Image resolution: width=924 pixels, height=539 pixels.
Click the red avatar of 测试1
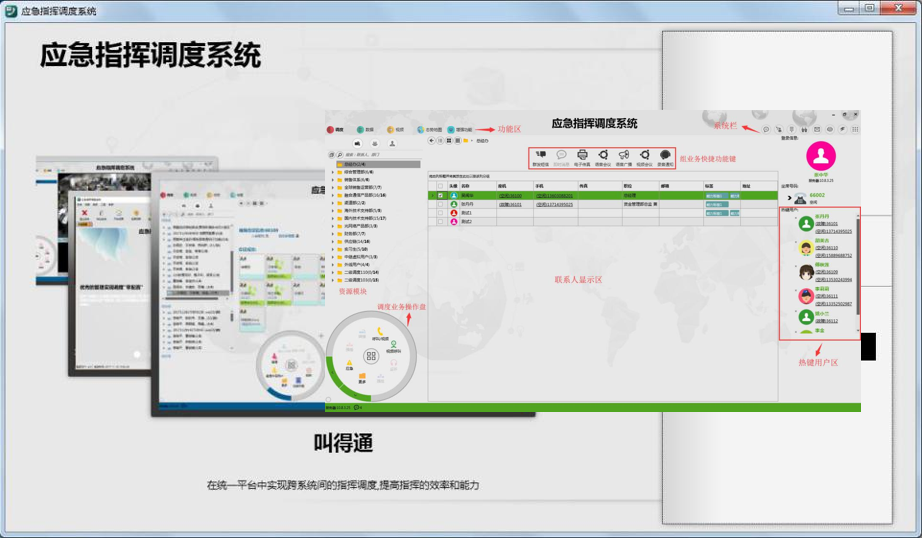click(x=454, y=213)
